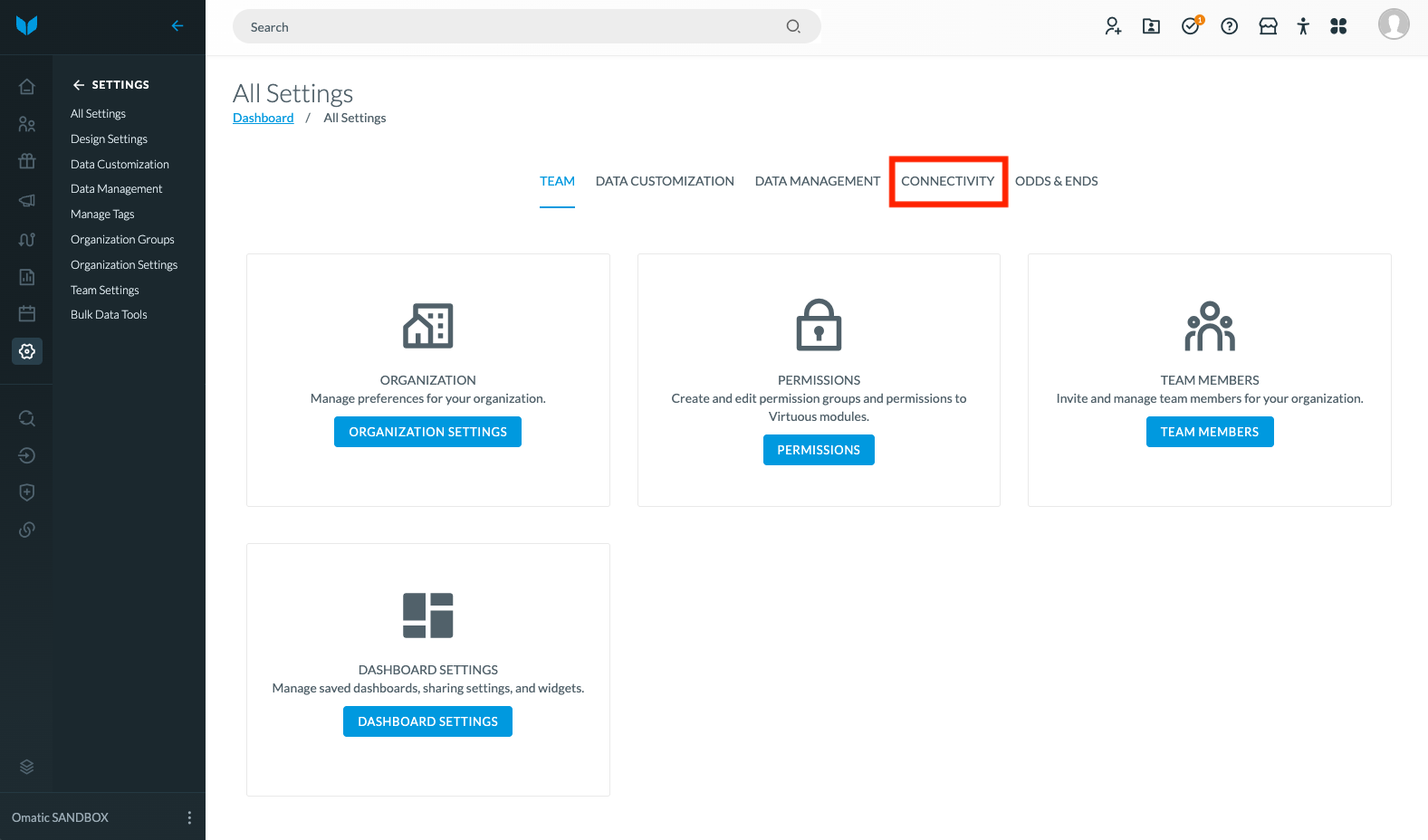Open Gifts icon in sidebar

27,161
